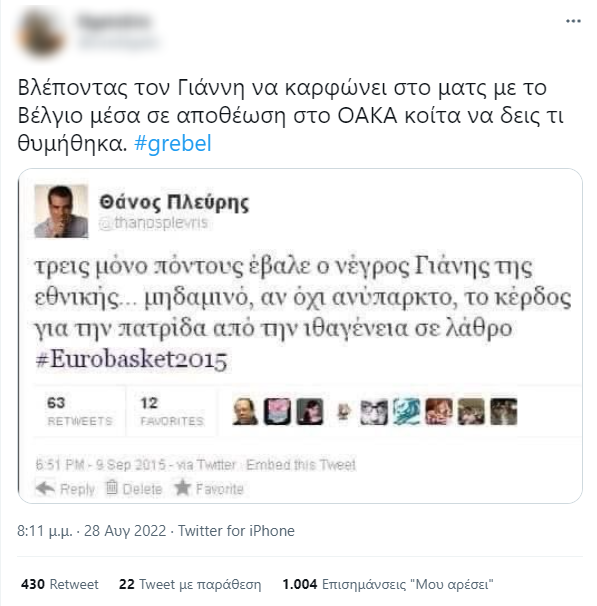
Task: Open the blurred author profile picture
Action: point(41,34)
